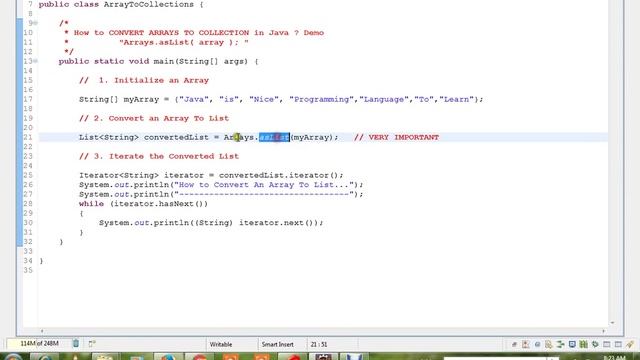Click the dark green gear-like status icon
The width and height of the screenshot is (640, 360).
point(595,344)
